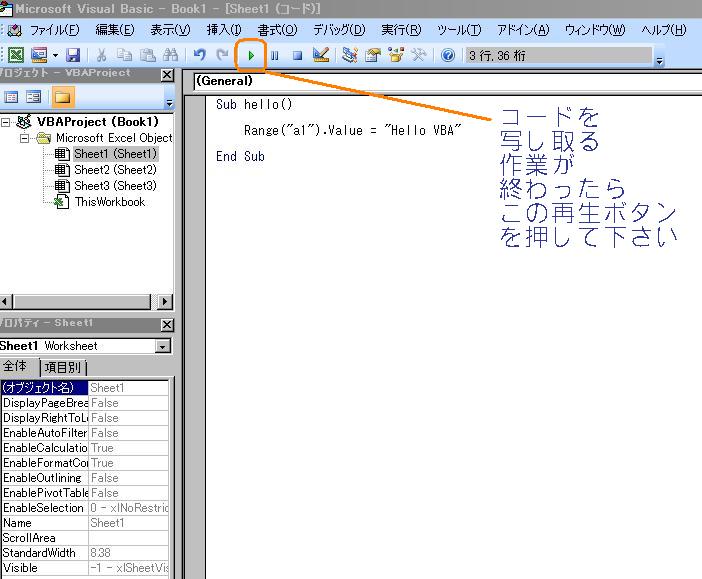Switch to the 項目別 properties tab

click(x=63, y=368)
